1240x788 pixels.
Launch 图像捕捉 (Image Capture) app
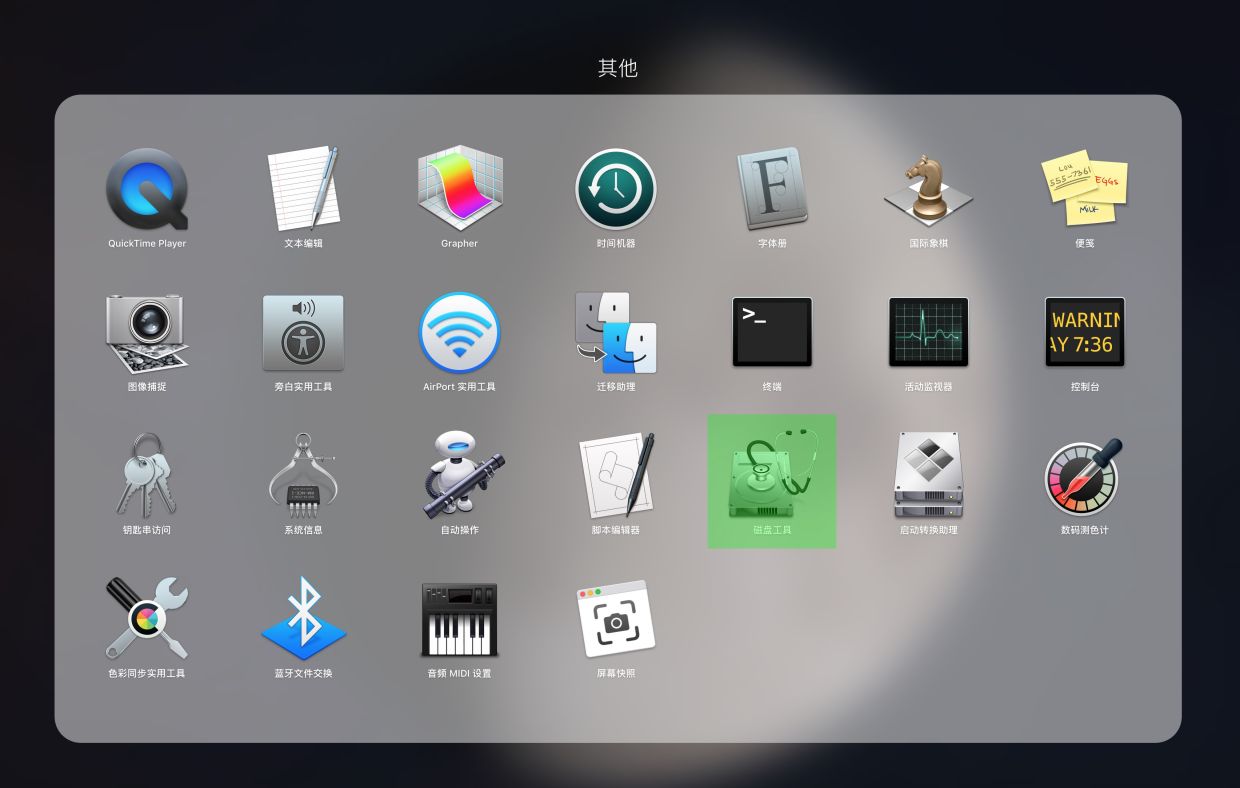coord(147,332)
